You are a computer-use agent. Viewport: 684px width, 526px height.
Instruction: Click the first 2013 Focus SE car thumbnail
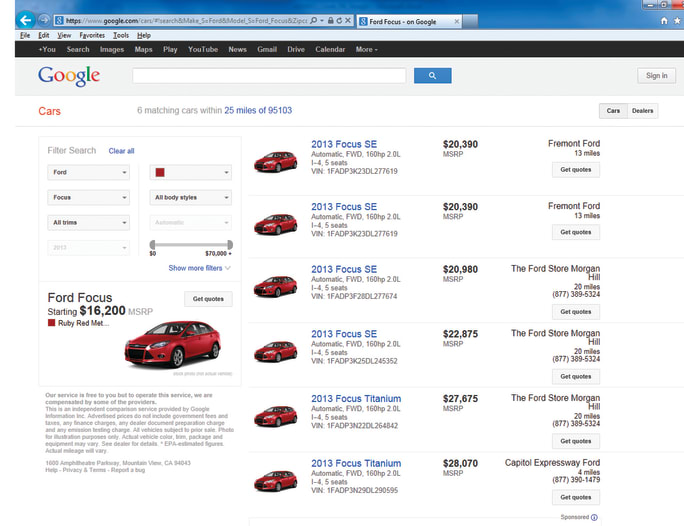pos(275,160)
